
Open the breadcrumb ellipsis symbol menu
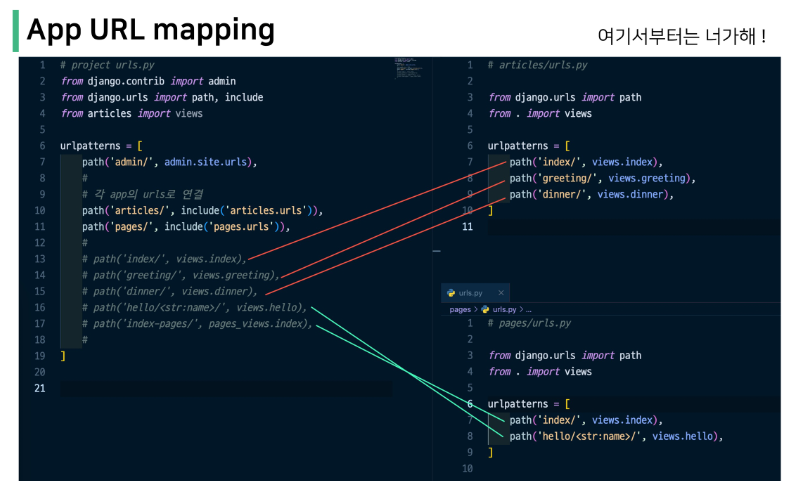coord(529,309)
